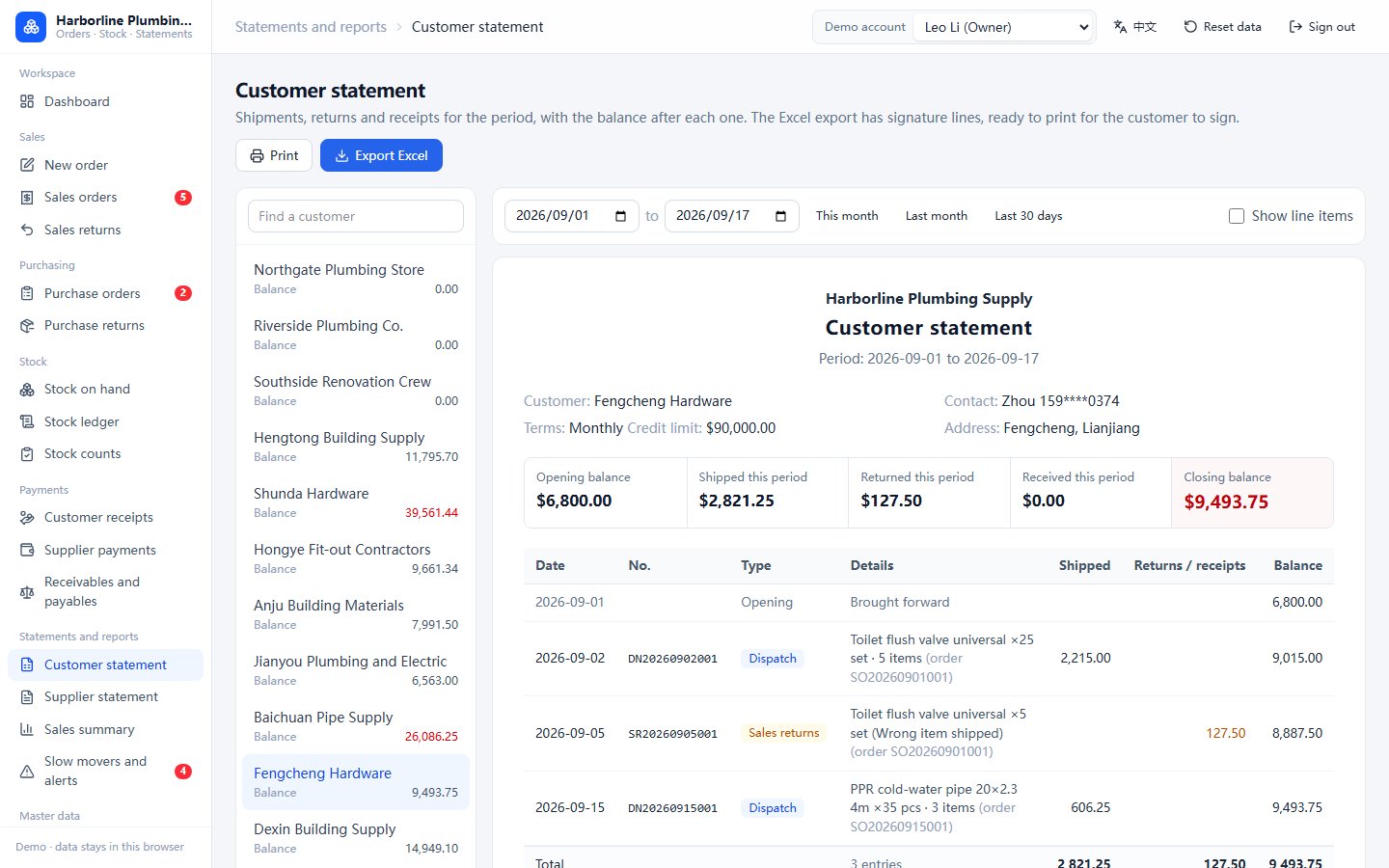The width and height of the screenshot is (1389, 868).
Task: Click the Stock counts clipboard icon
Action: click(x=27, y=453)
